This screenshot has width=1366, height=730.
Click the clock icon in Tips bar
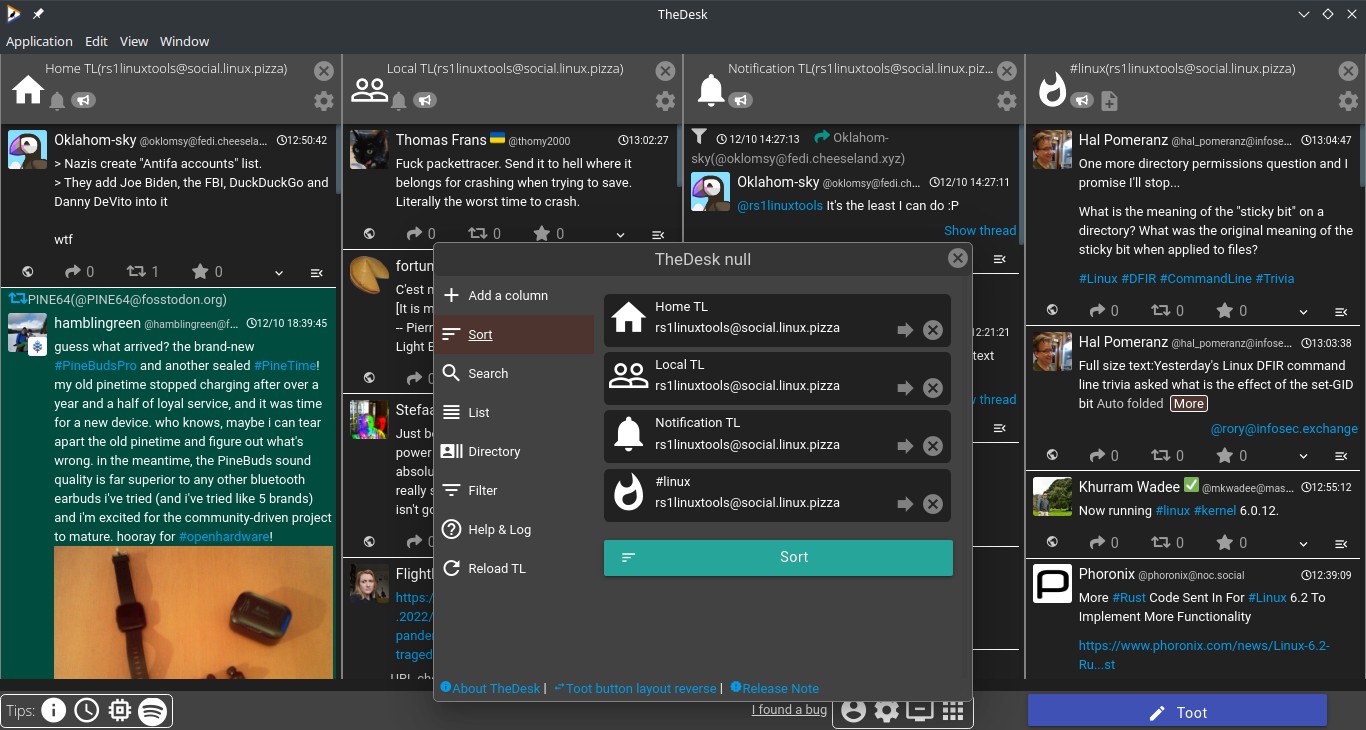[87, 711]
